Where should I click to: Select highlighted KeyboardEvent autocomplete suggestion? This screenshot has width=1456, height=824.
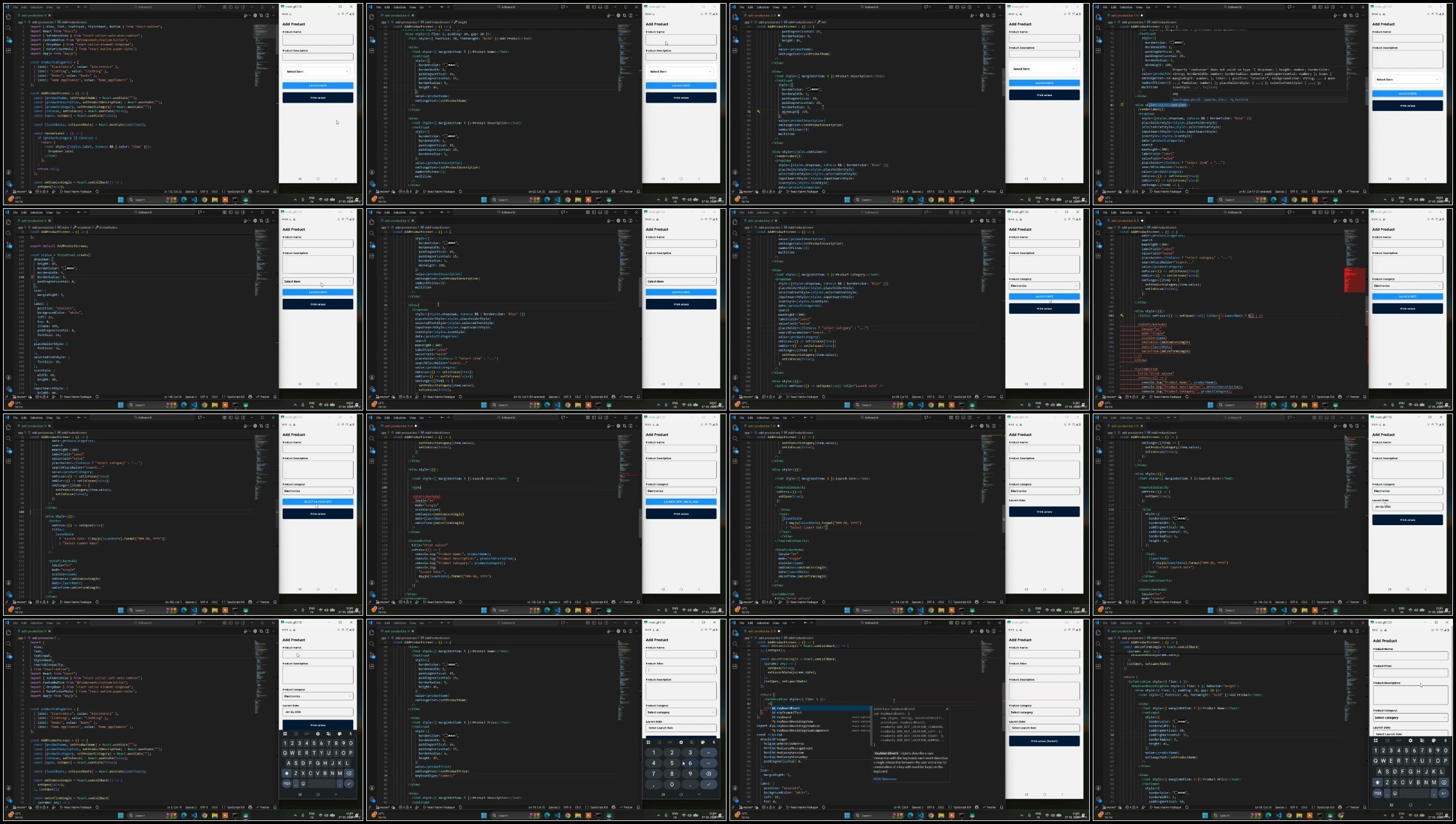788,708
